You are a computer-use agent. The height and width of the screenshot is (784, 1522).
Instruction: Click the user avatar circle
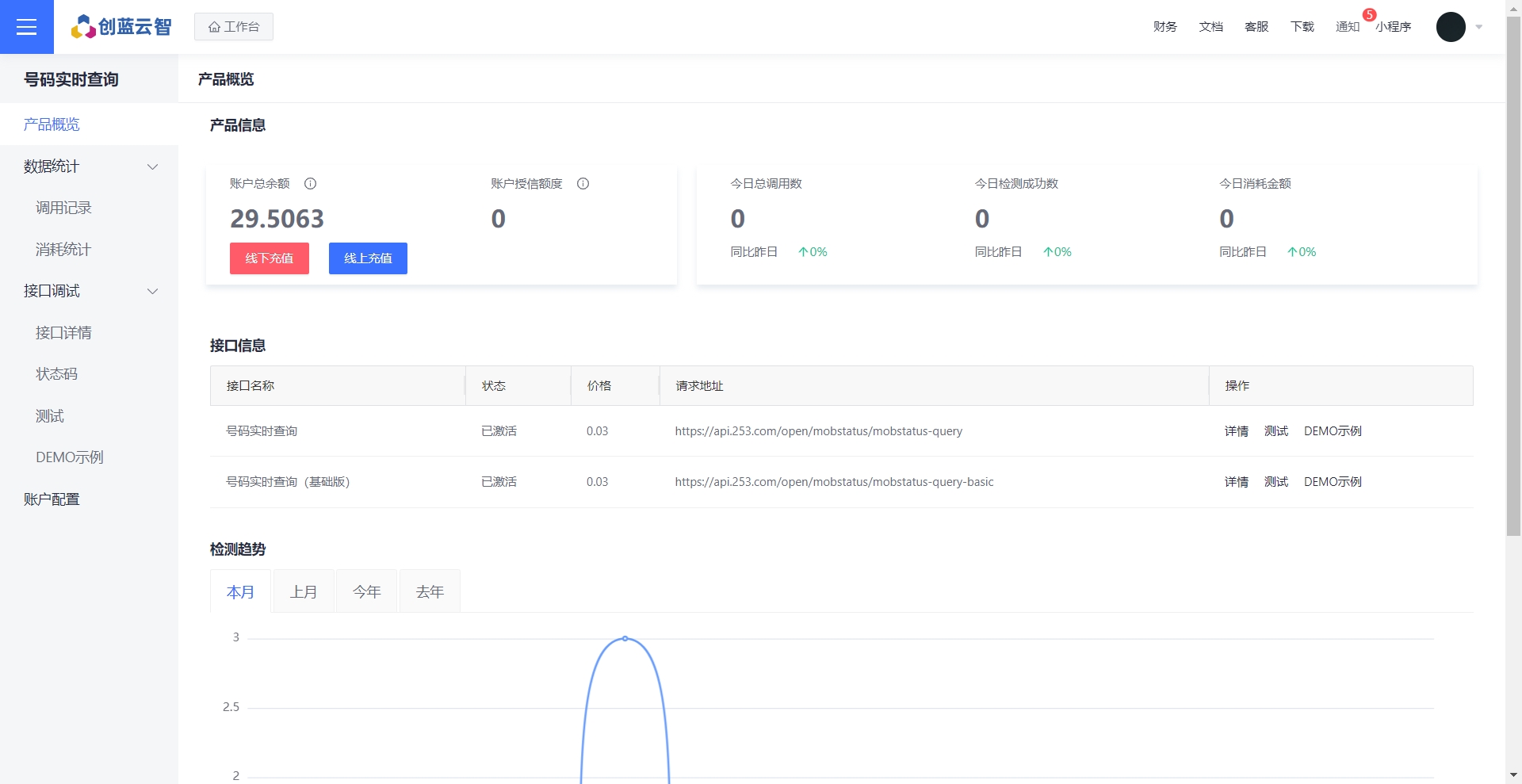(x=1451, y=27)
